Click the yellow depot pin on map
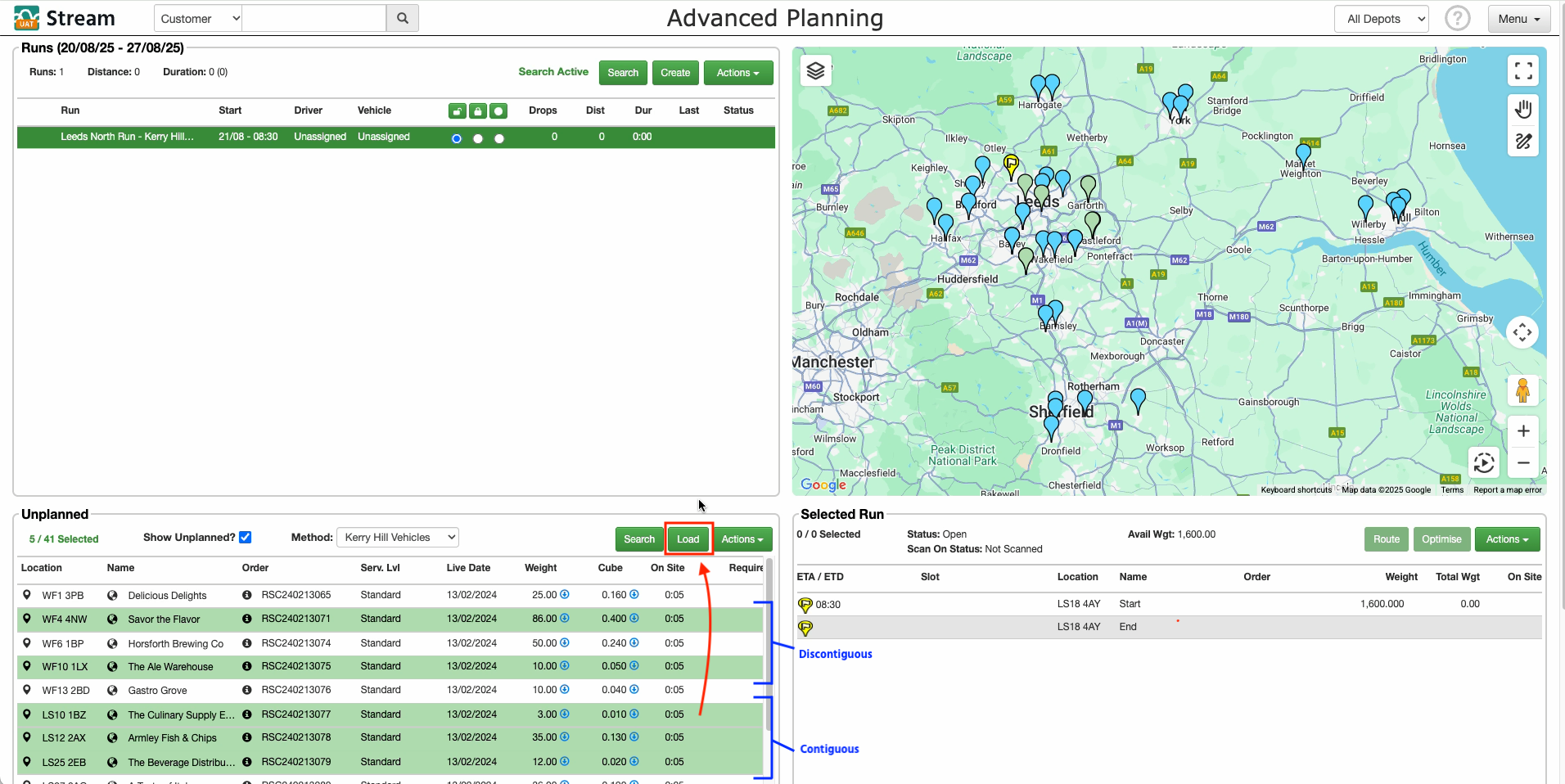 click(1011, 165)
